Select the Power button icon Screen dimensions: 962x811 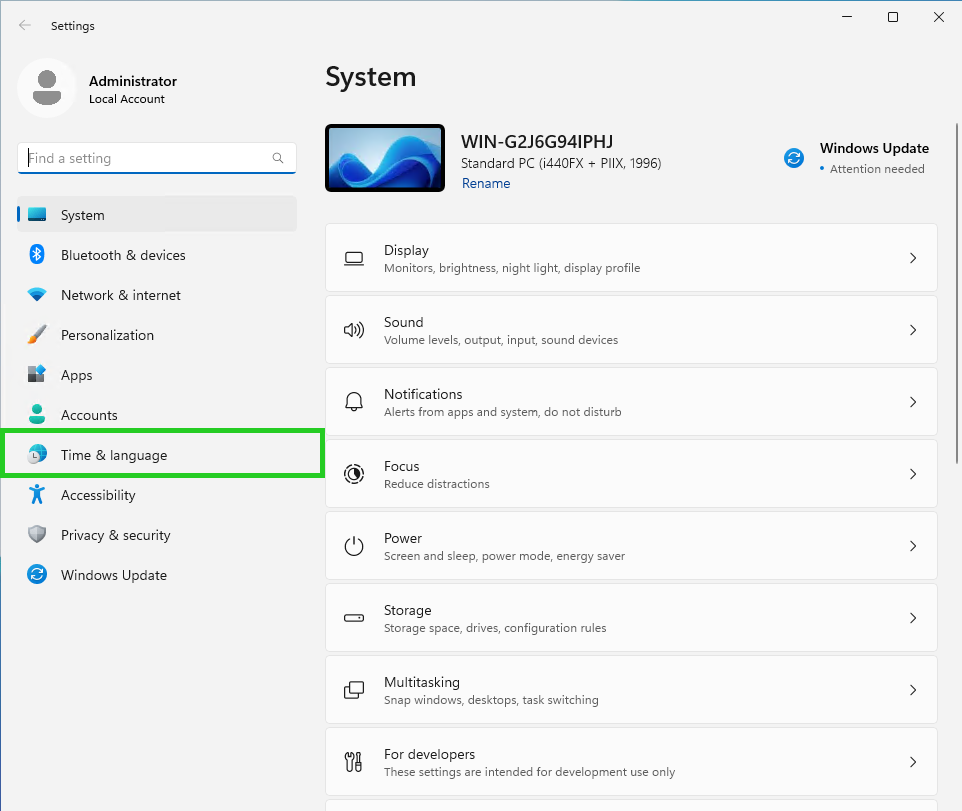[354, 545]
